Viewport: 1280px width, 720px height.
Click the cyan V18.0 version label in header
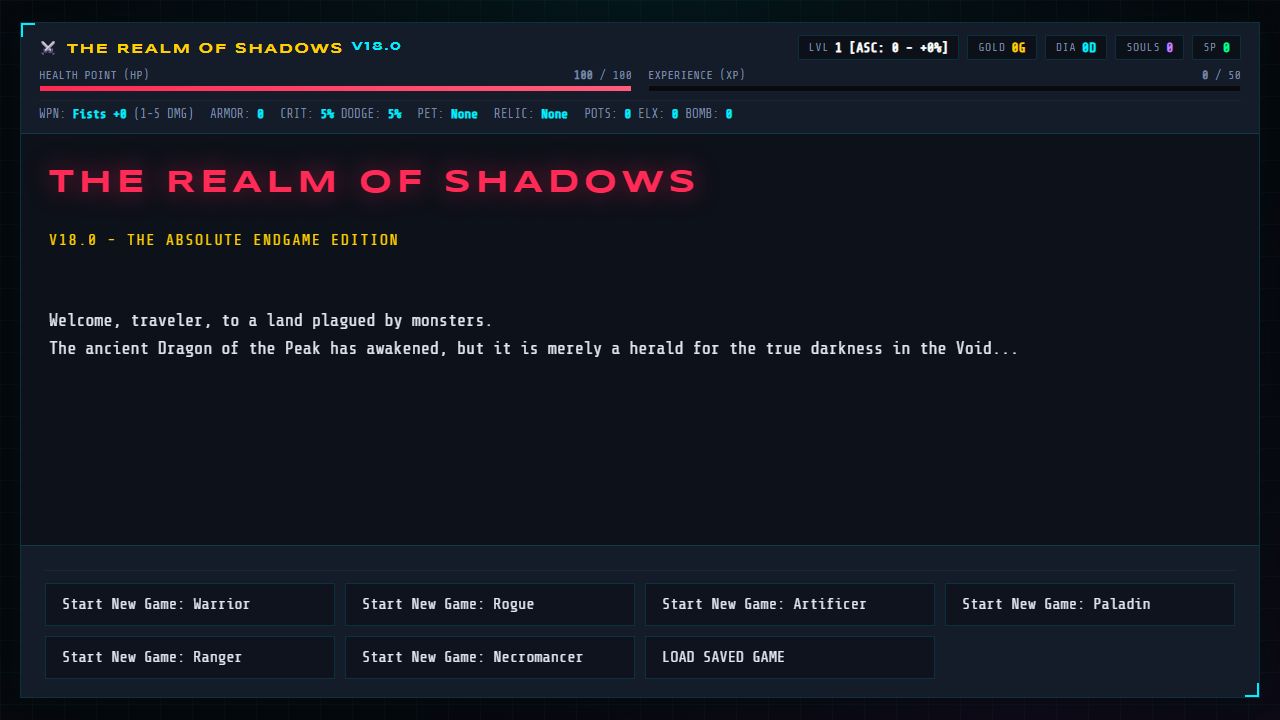376,46
